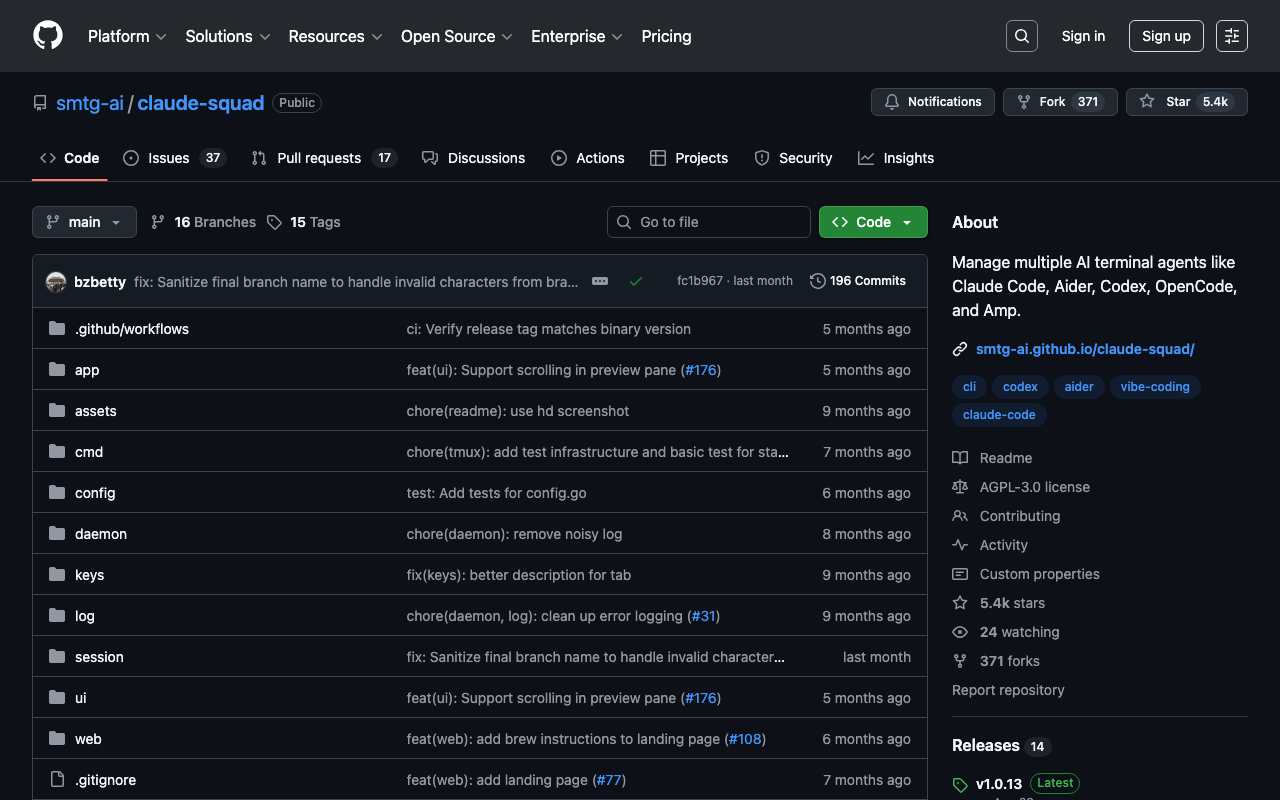Viewport: 1280px width, 800px height.
Task: Expand the main branch dropdown
Action: (x=84, y=222)
